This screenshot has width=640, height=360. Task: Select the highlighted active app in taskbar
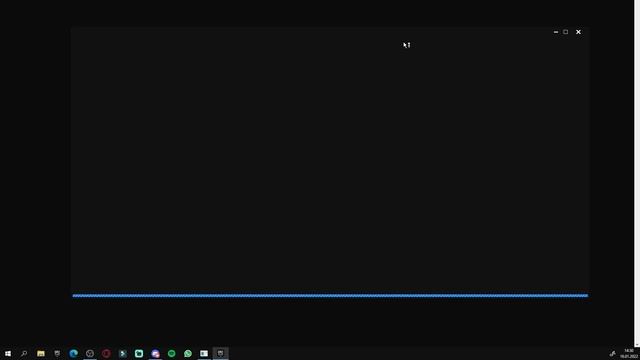[x=220, y=353]
